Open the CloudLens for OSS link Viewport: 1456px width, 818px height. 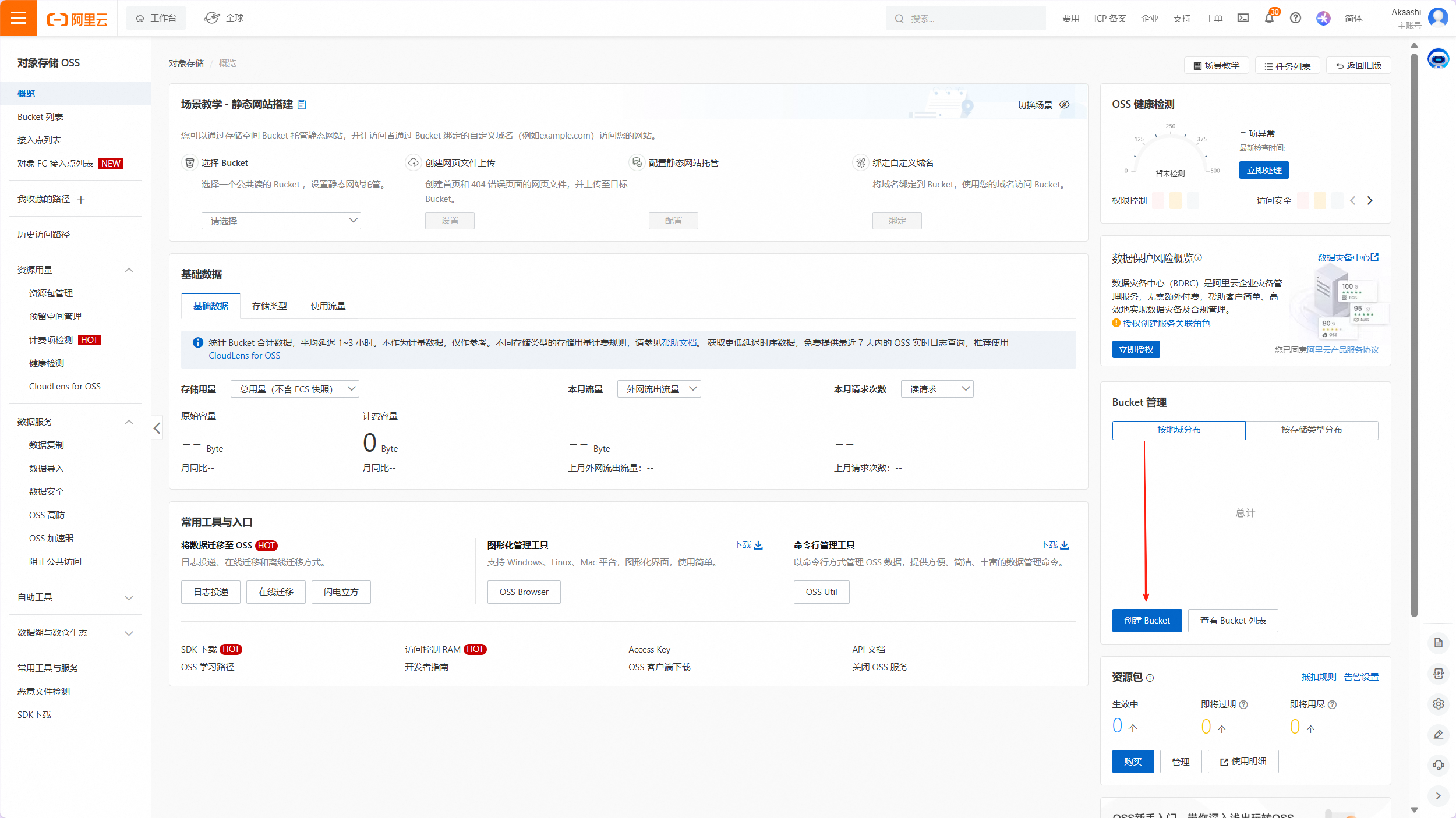(244, 356)
